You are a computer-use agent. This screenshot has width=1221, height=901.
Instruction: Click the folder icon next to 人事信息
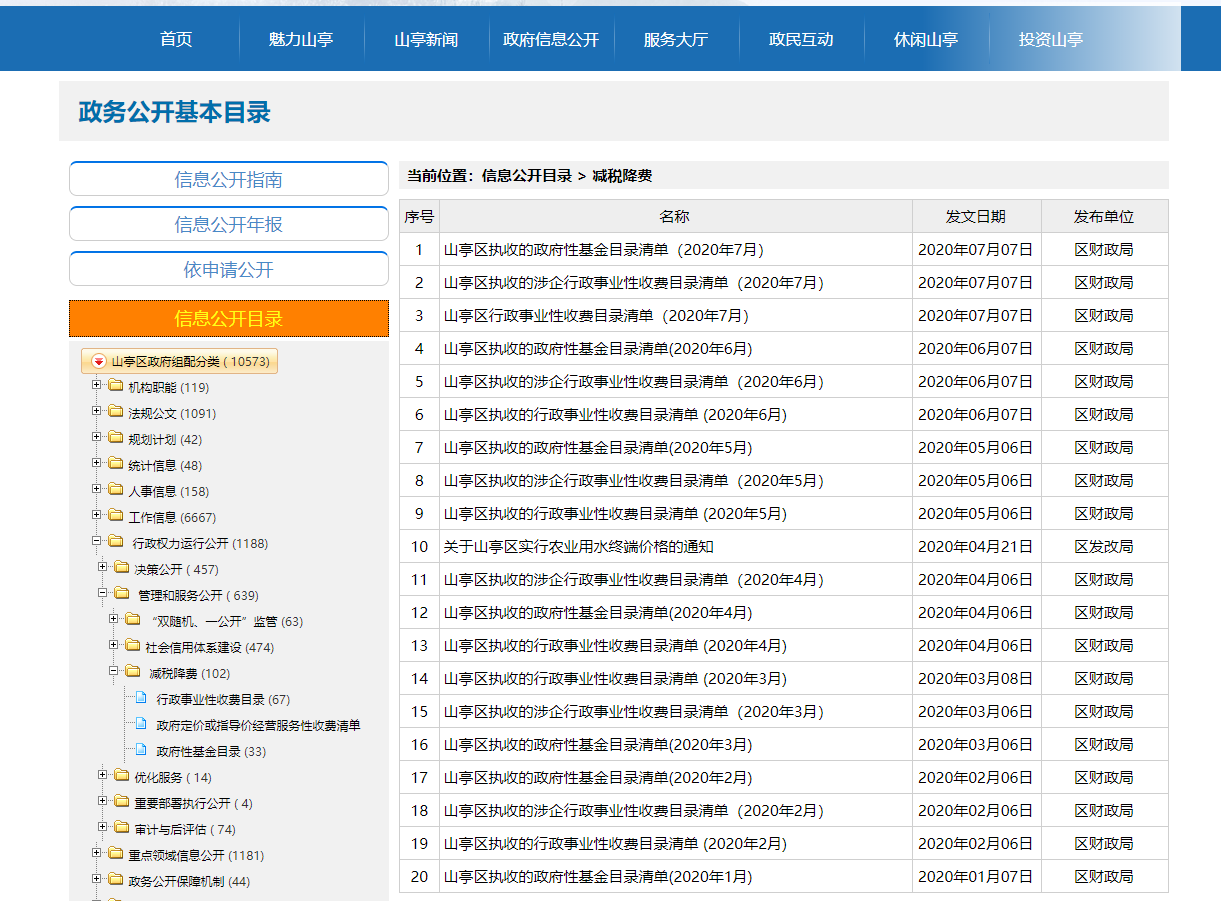115,490
